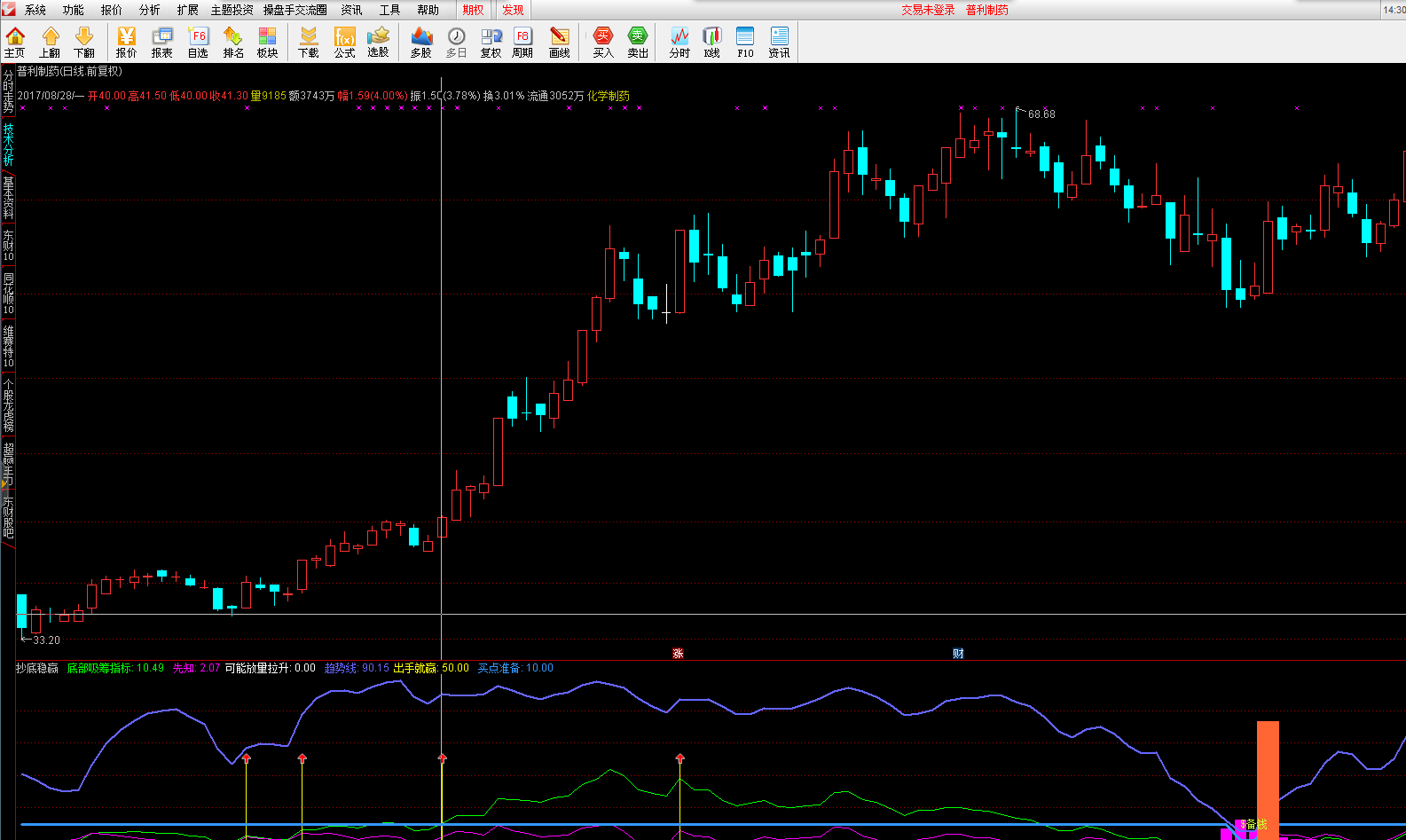This screenshot has width=1406, height=840.
Task: Click the 交易未登录 login link
Action: click(x=928, y=10)
